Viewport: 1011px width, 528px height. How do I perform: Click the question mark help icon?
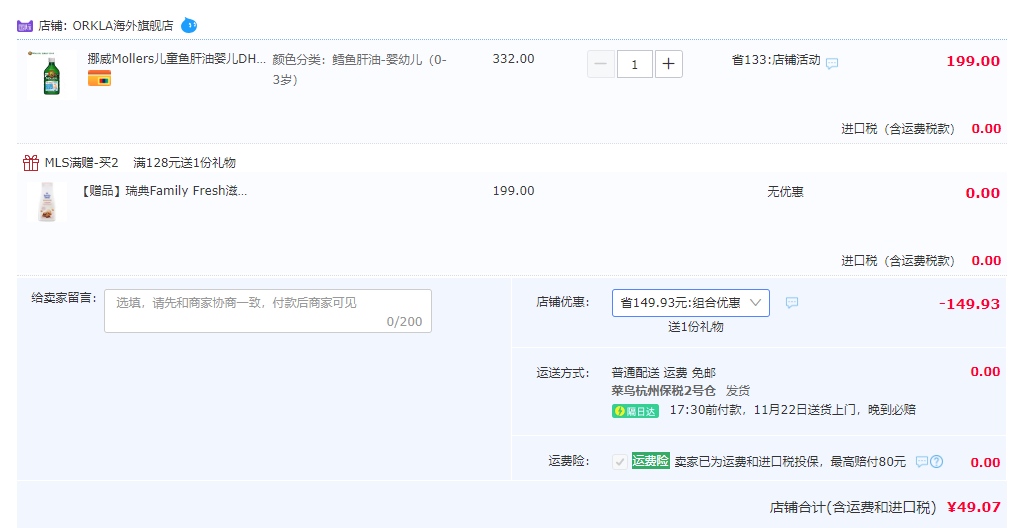click(x=937, y=462)
